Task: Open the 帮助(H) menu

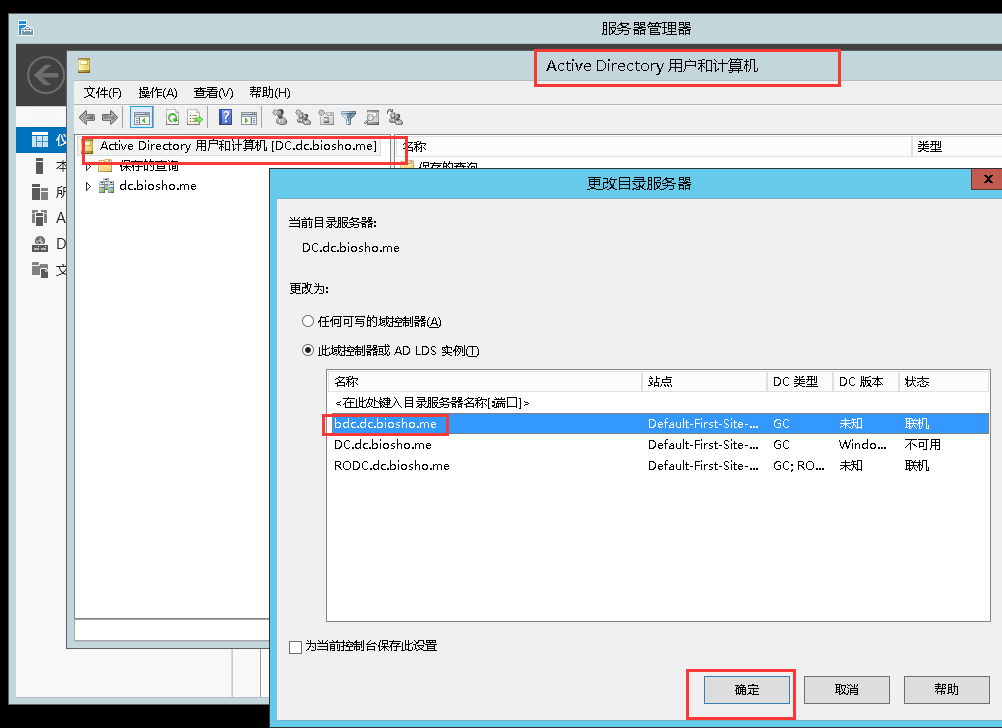Action: [270, 93]
